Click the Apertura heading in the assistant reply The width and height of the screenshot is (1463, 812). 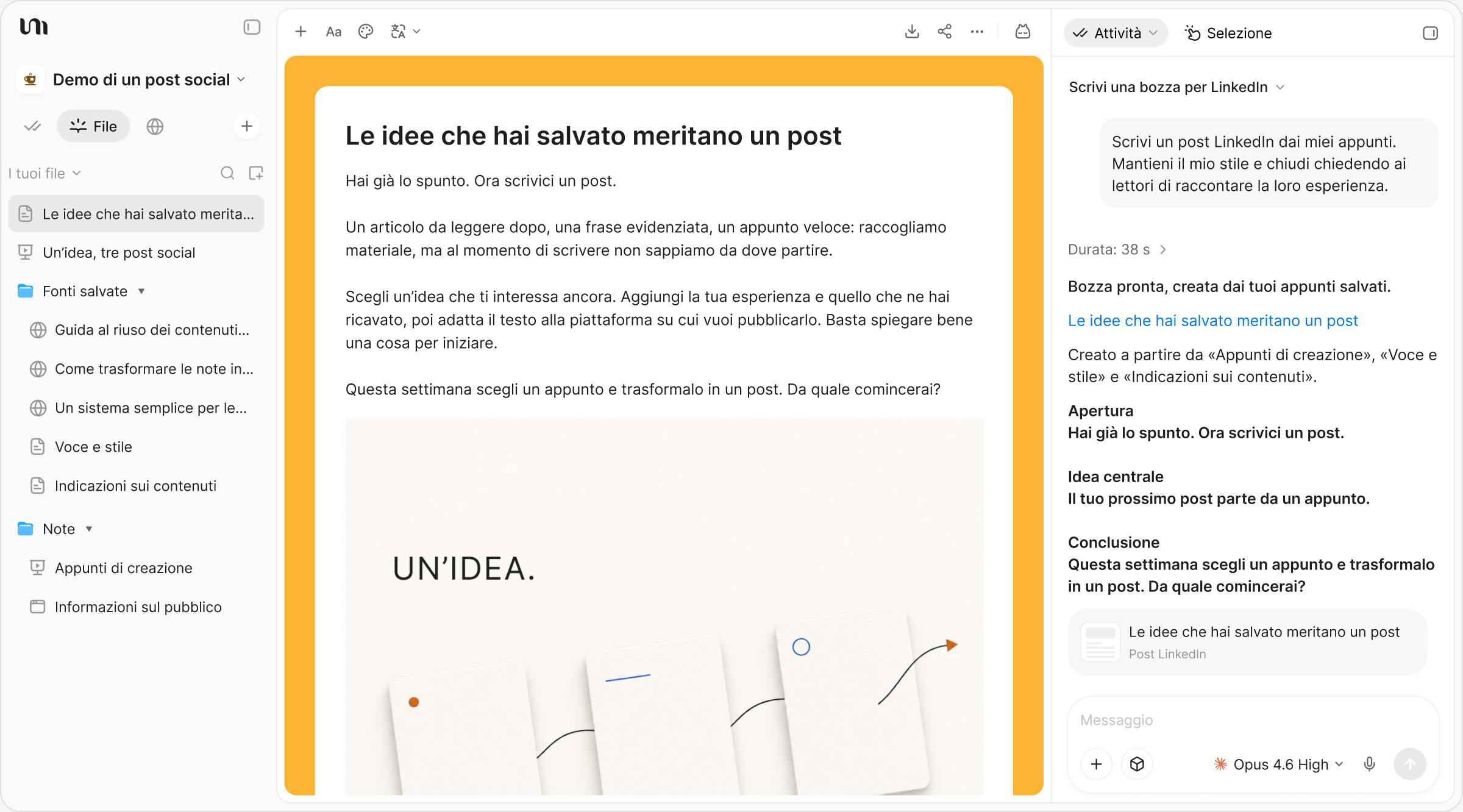(x=1100, y=411)
